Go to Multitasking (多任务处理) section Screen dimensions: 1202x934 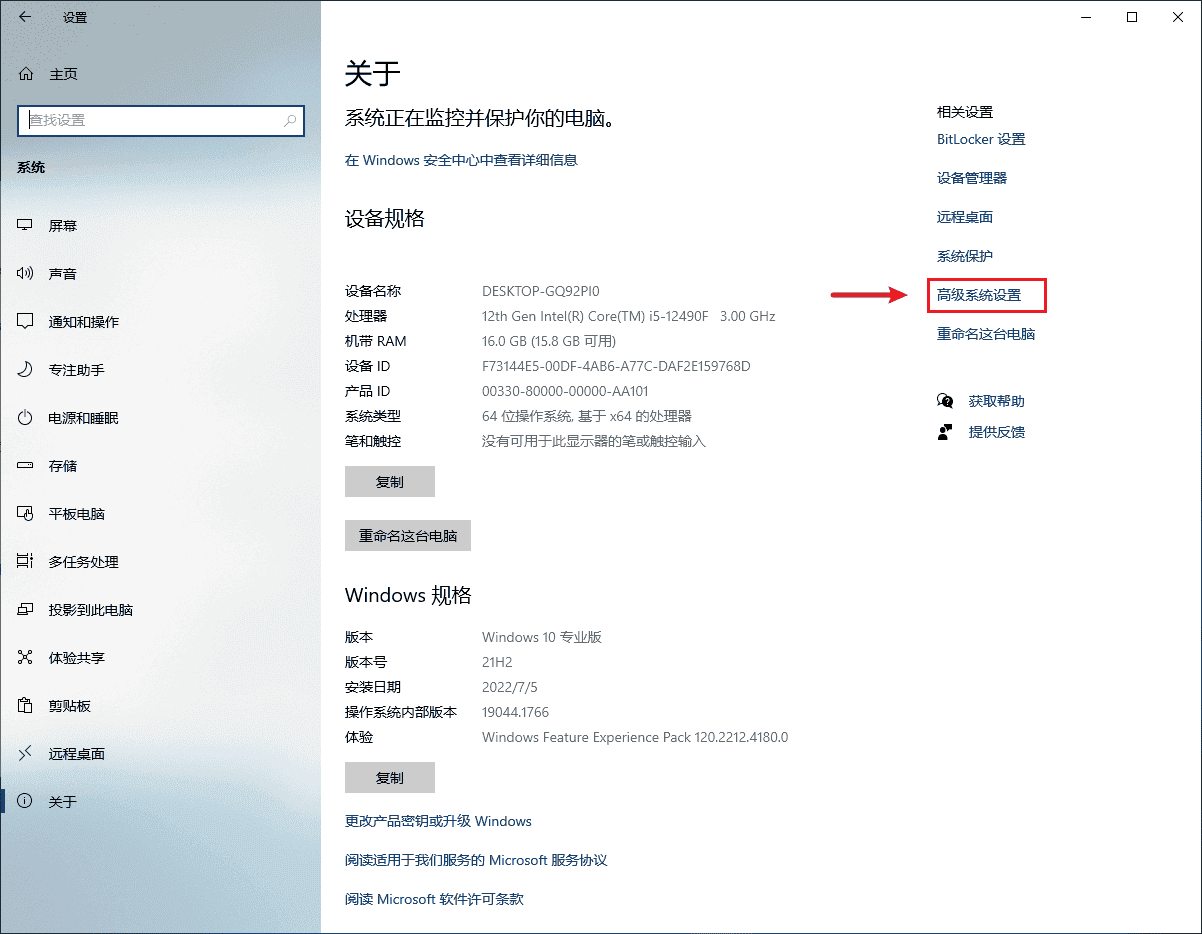tap(83, 562)
